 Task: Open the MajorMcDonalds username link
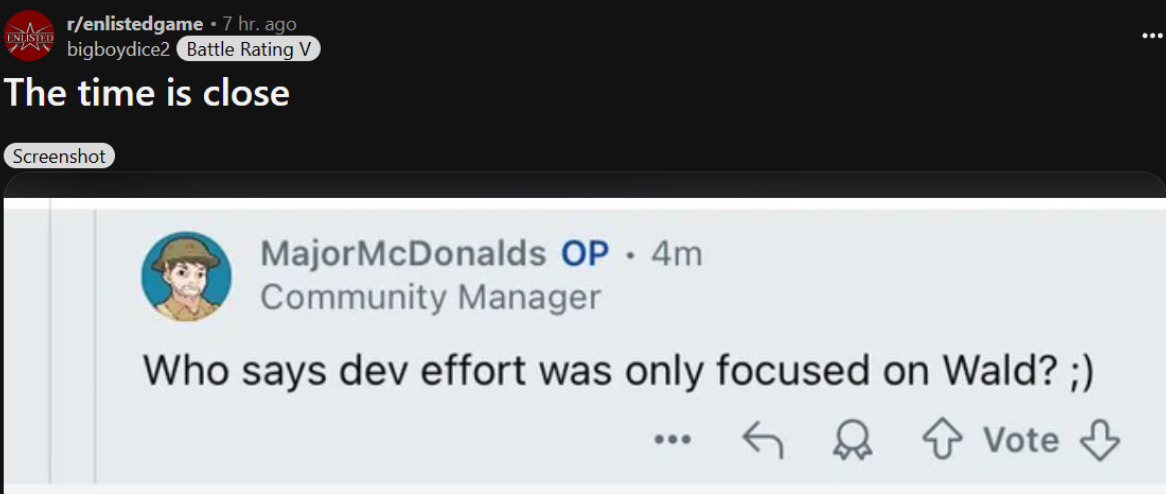point(402,254)
